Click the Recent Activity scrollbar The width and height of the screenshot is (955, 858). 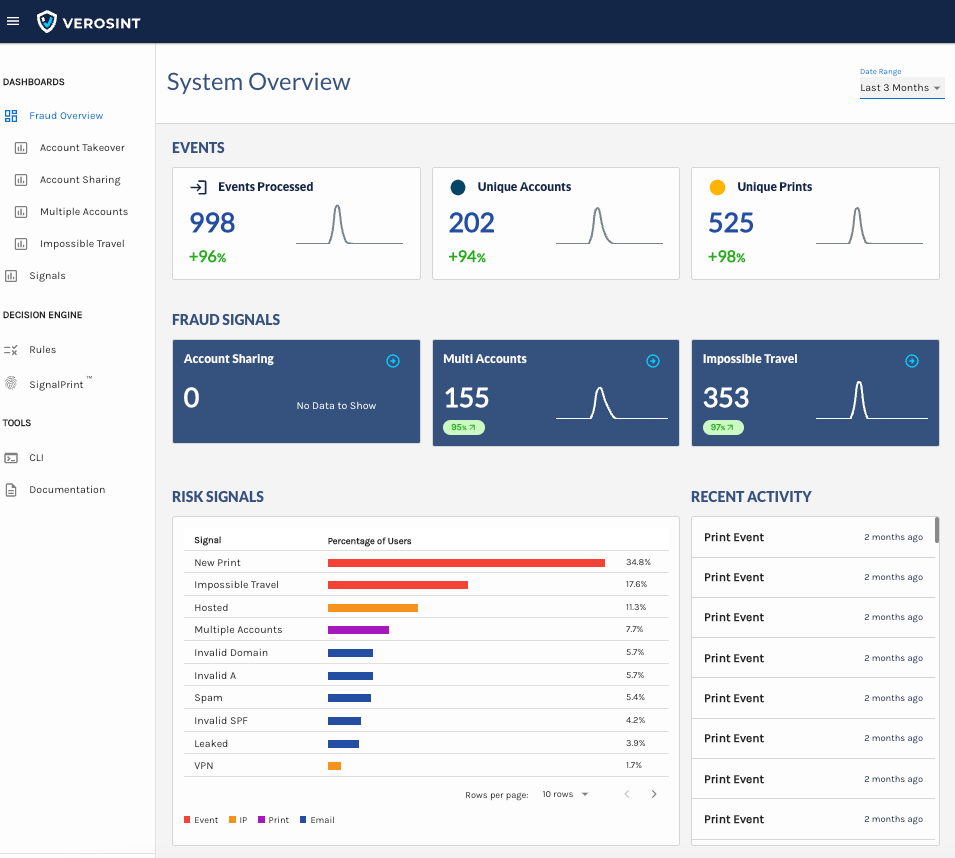pos(937,530)
